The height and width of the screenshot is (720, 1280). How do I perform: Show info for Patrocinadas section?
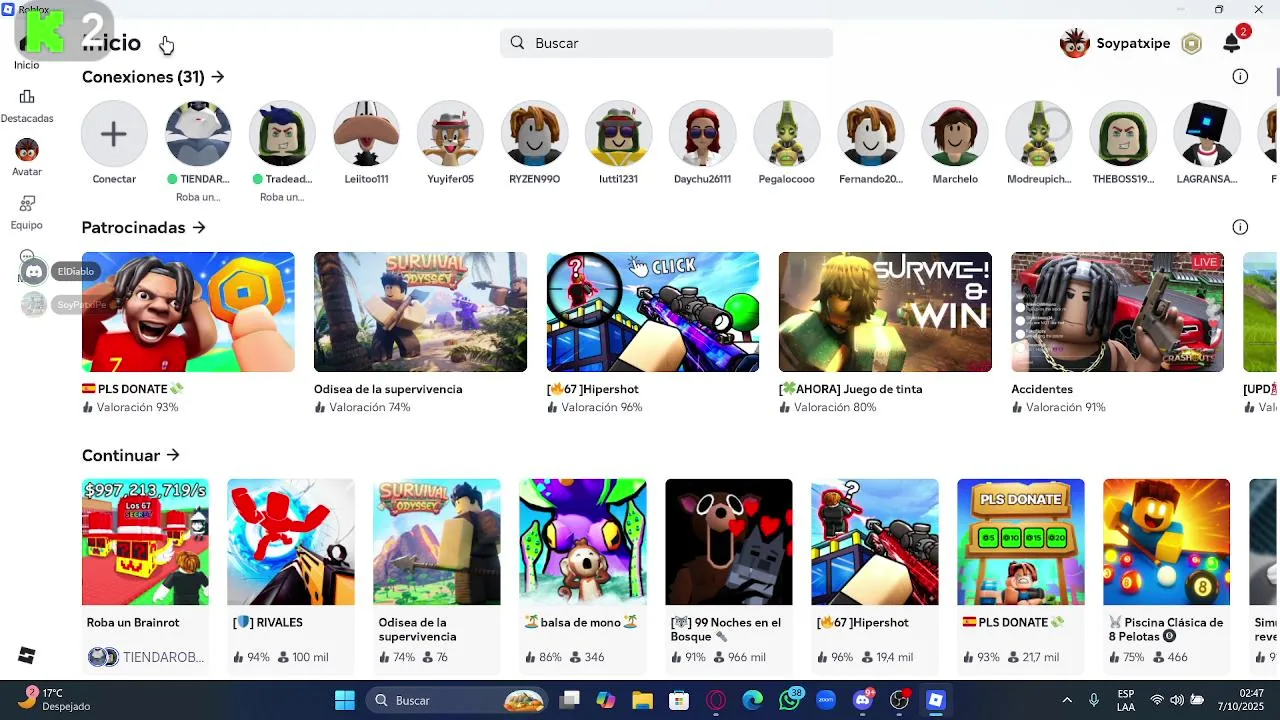[1240, 227]
